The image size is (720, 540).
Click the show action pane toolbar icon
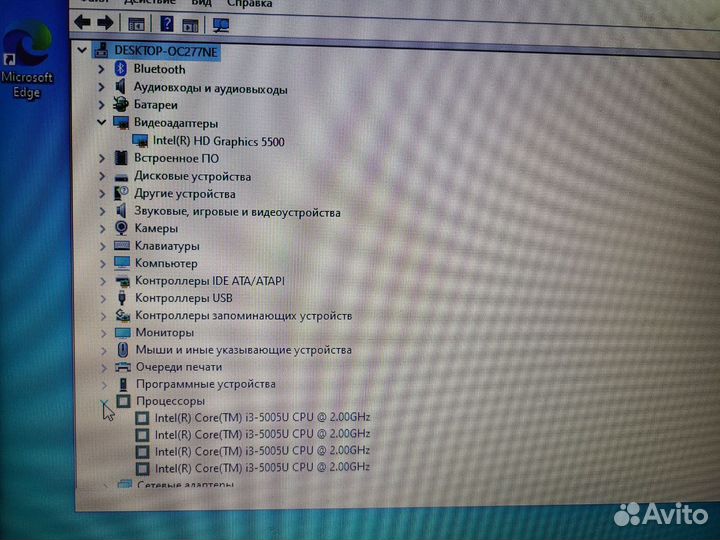(190, 25)
